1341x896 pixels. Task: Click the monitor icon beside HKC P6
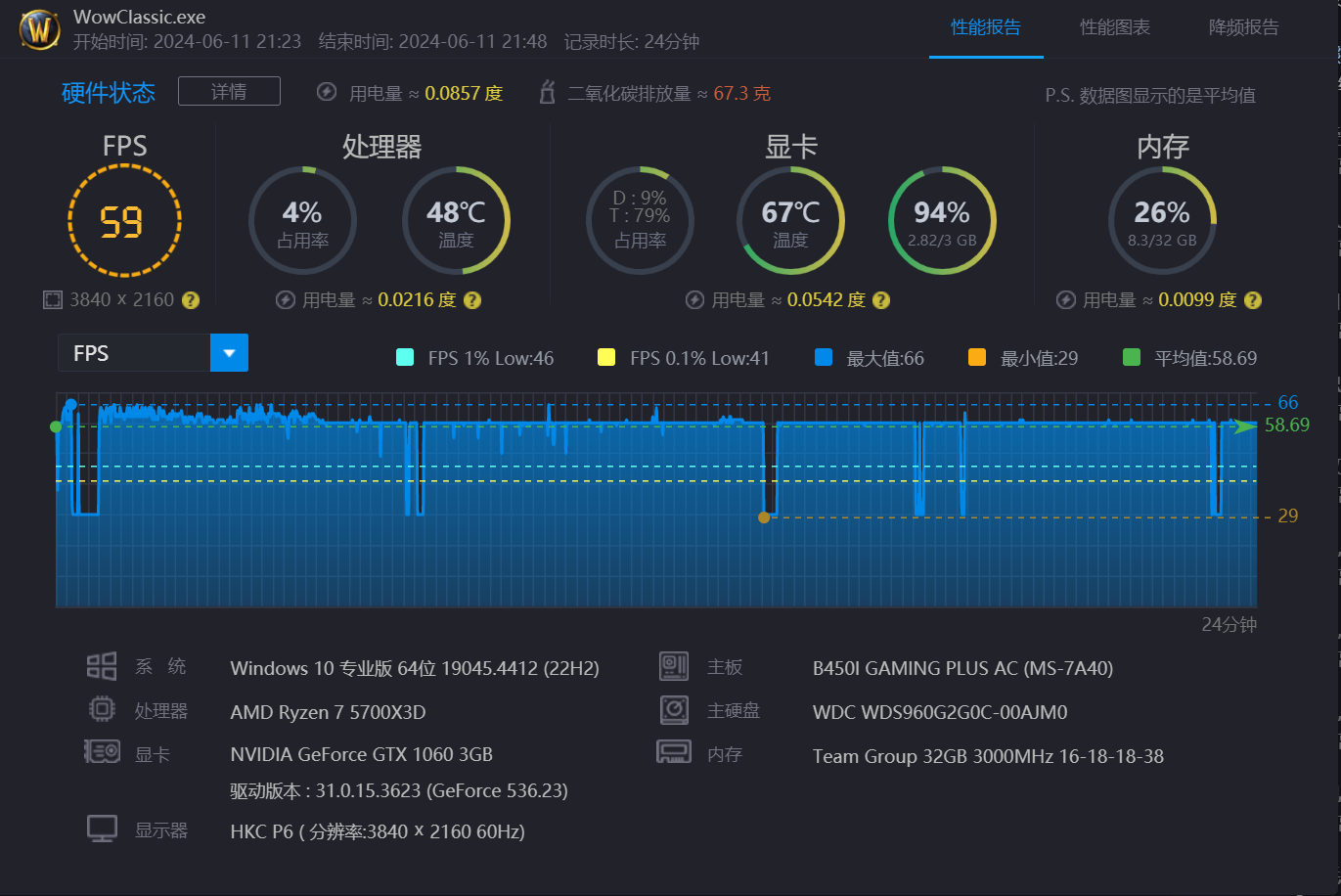click(102, 829)
